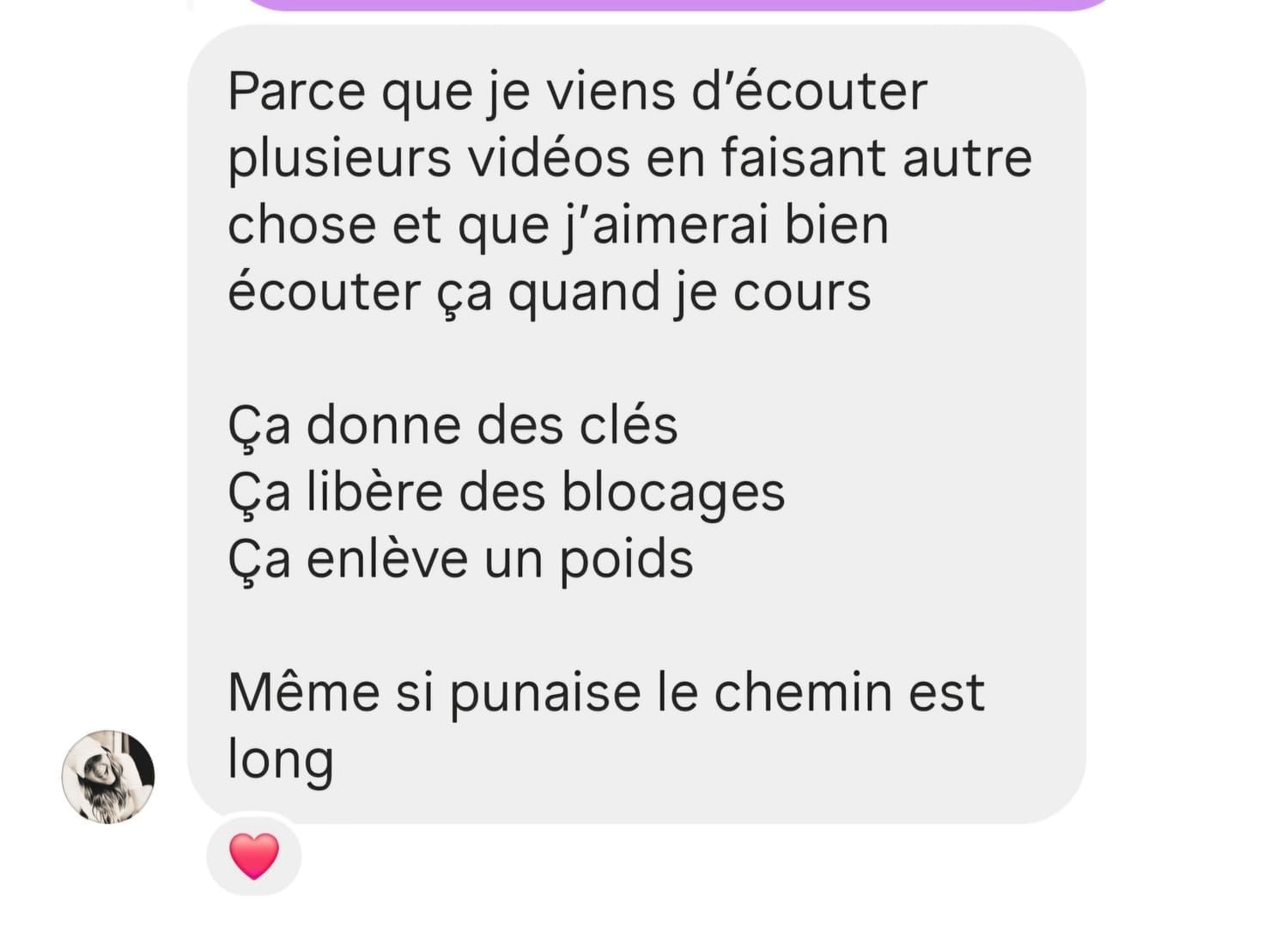Tap the red heart reaction emoji
Viewport: 1288px width, 939px height.
tap(254, 857)
